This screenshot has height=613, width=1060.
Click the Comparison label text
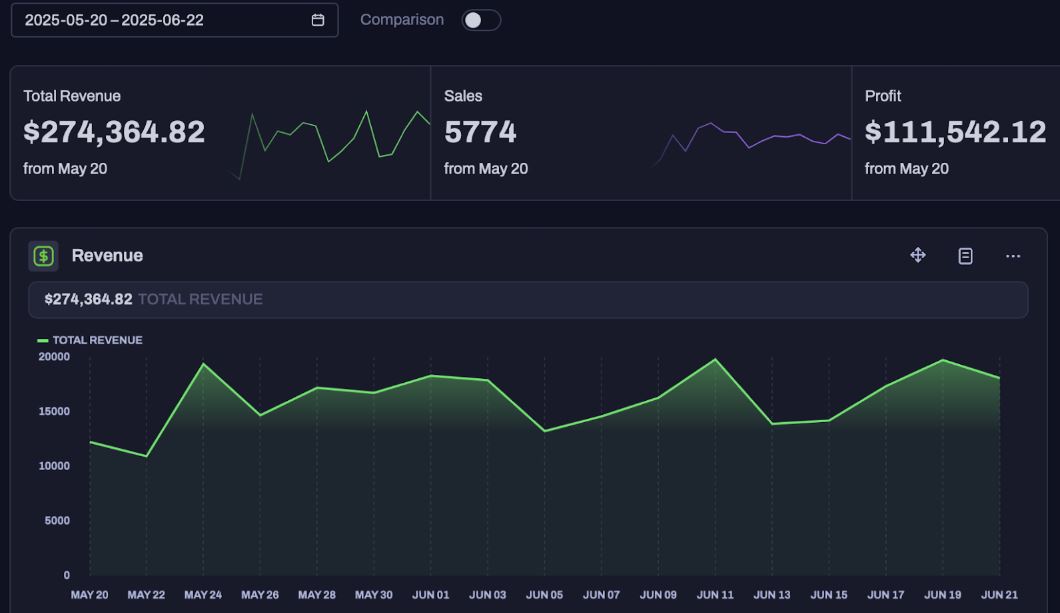coord(402,20)
